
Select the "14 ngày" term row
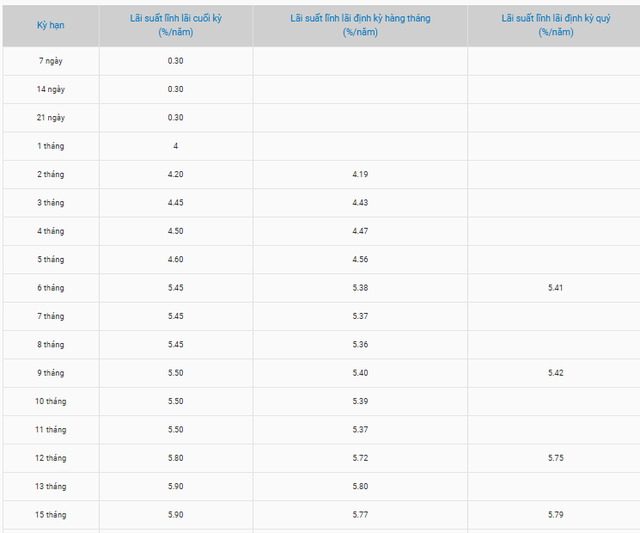[49, 89]
